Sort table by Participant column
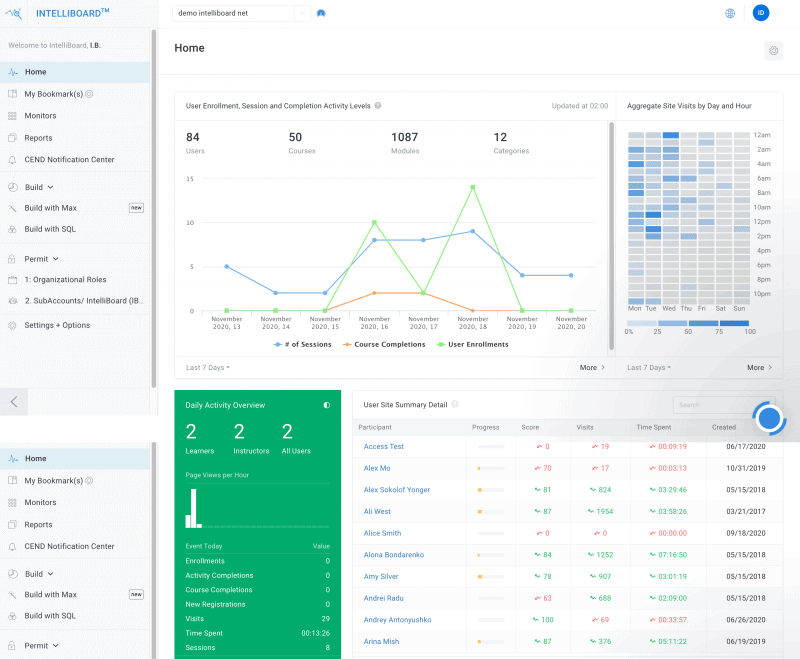 [x=375, y=427]
